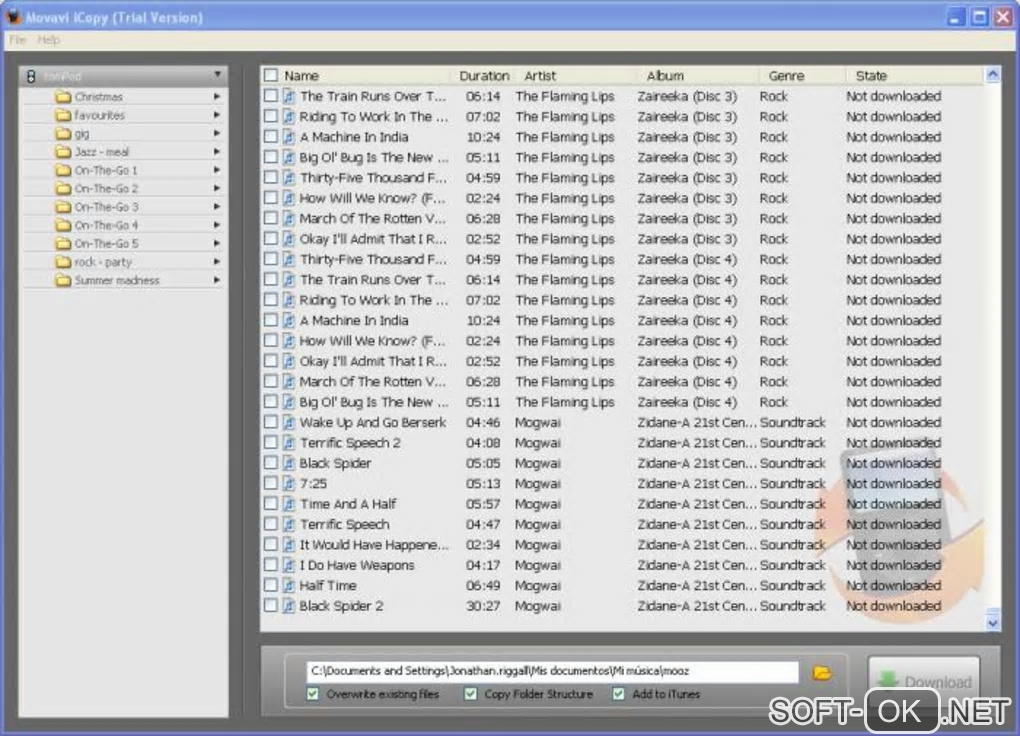Click the destination folder path field
Viewport: 1020px width, 736px height.
pyautogui.click(x=552, y=672)
